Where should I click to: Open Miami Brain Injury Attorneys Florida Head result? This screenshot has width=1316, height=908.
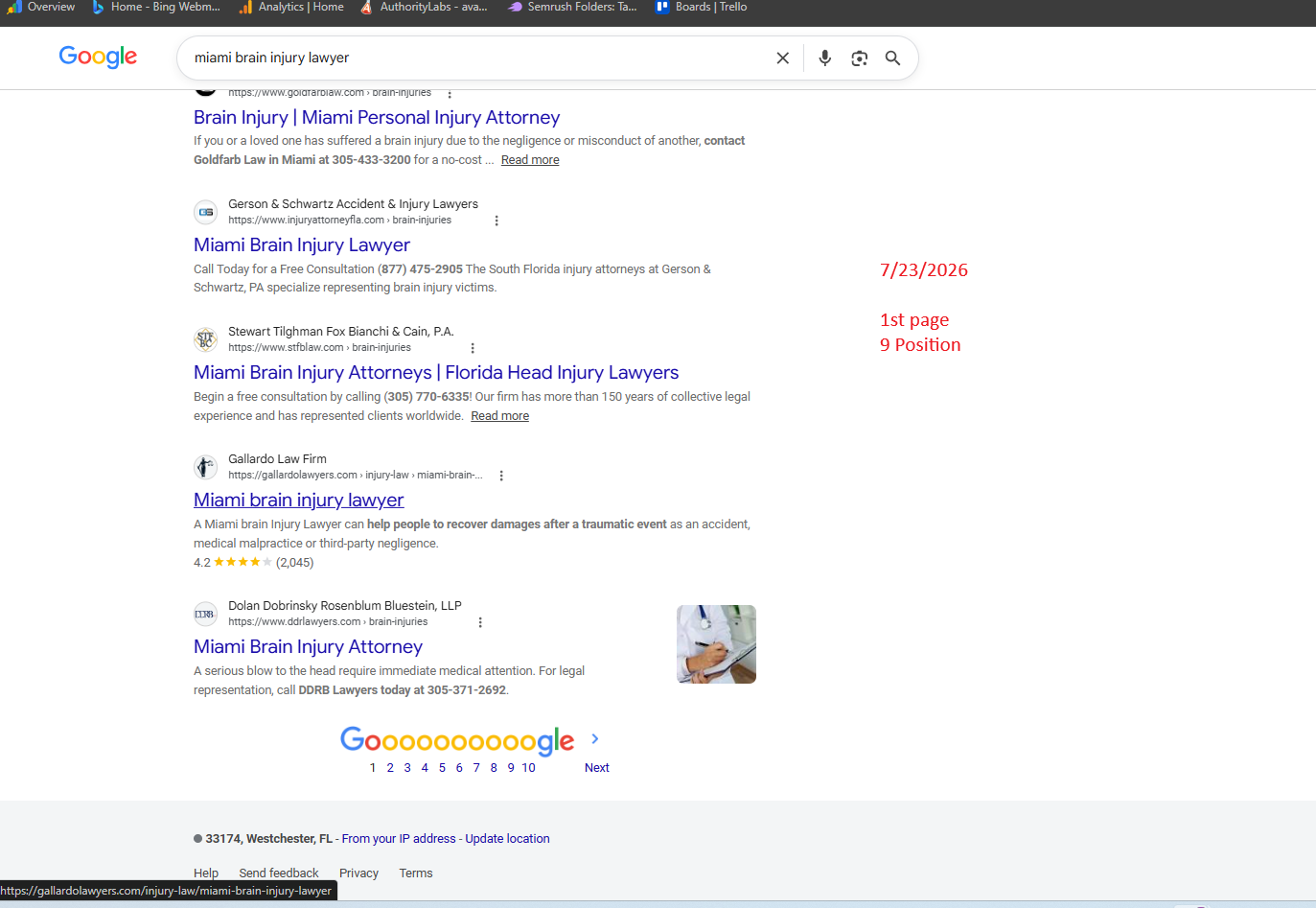coord(436,373)
